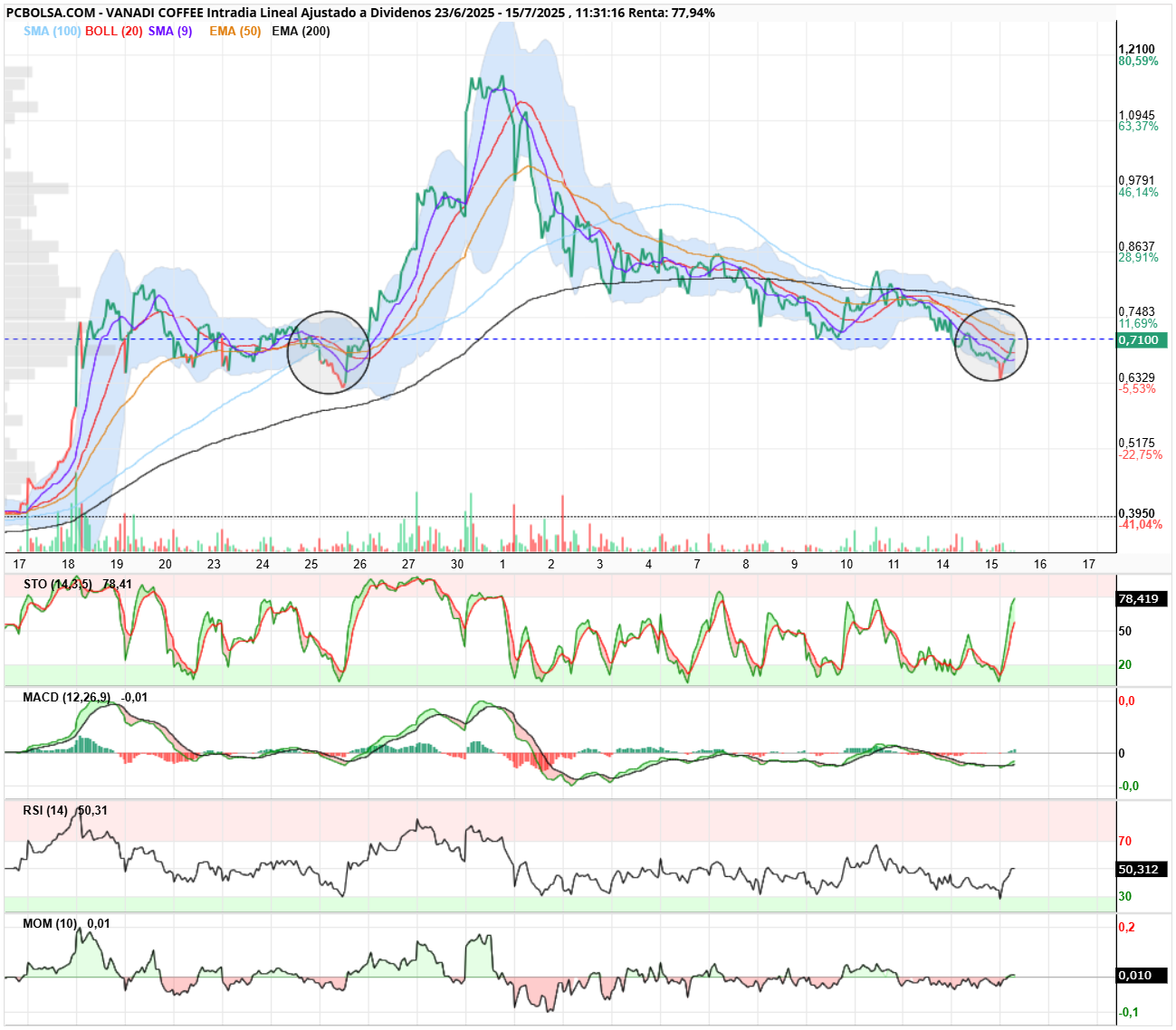
Task: Click the green -0,0 MACD axis label
Action: [1129, 787]
